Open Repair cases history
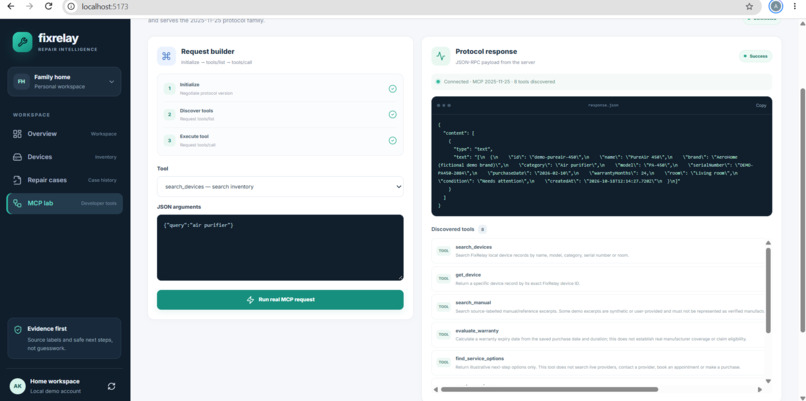806x401 pixels. pyautogui.click(x=64, y=180)
